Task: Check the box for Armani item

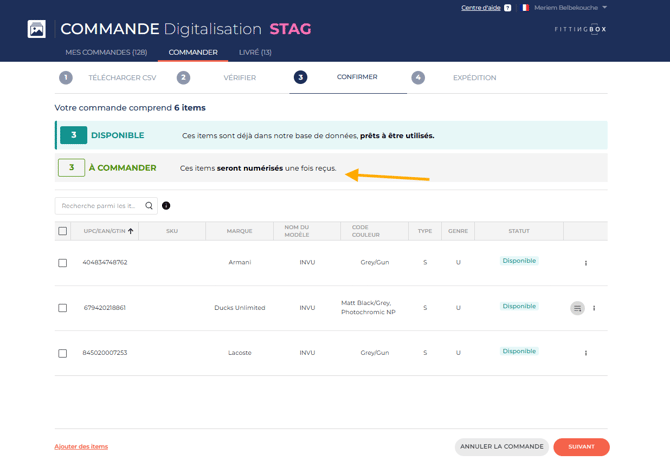Action: (x=62, y=263)
